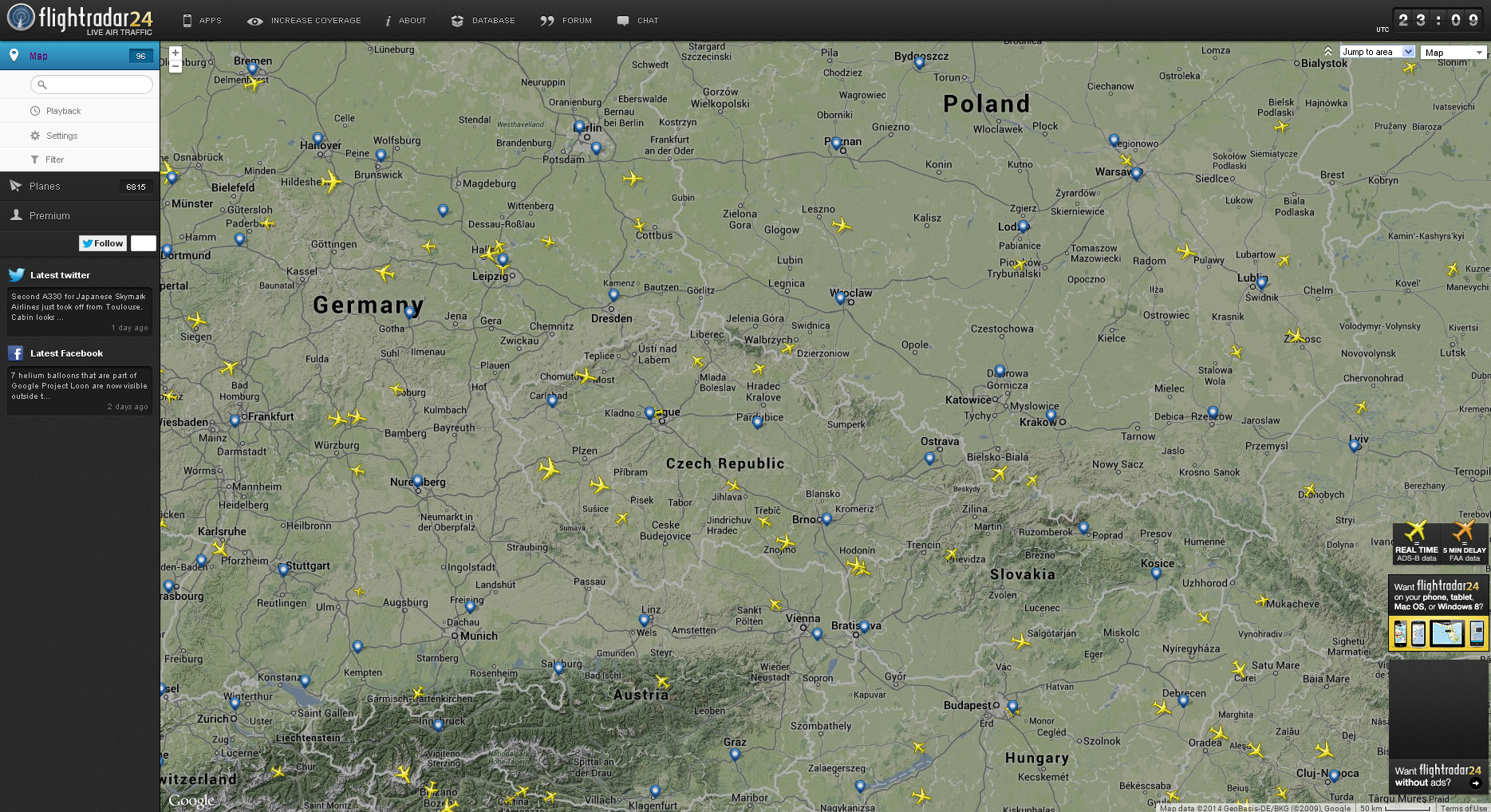Zoom out on the map
Screen dimensions: 1491x812
176,66
